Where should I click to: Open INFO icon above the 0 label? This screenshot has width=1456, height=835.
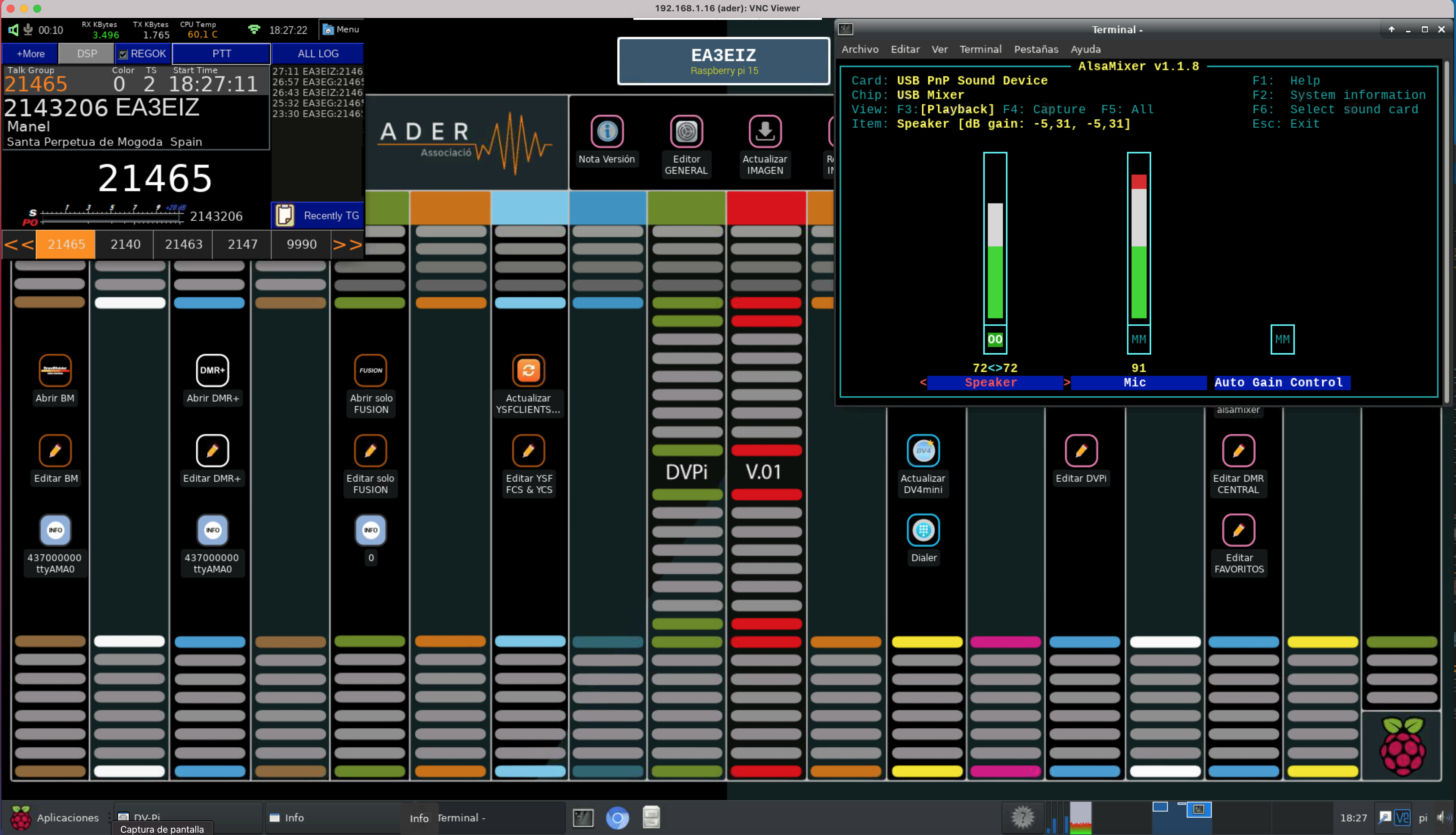[x=370, y=530]
